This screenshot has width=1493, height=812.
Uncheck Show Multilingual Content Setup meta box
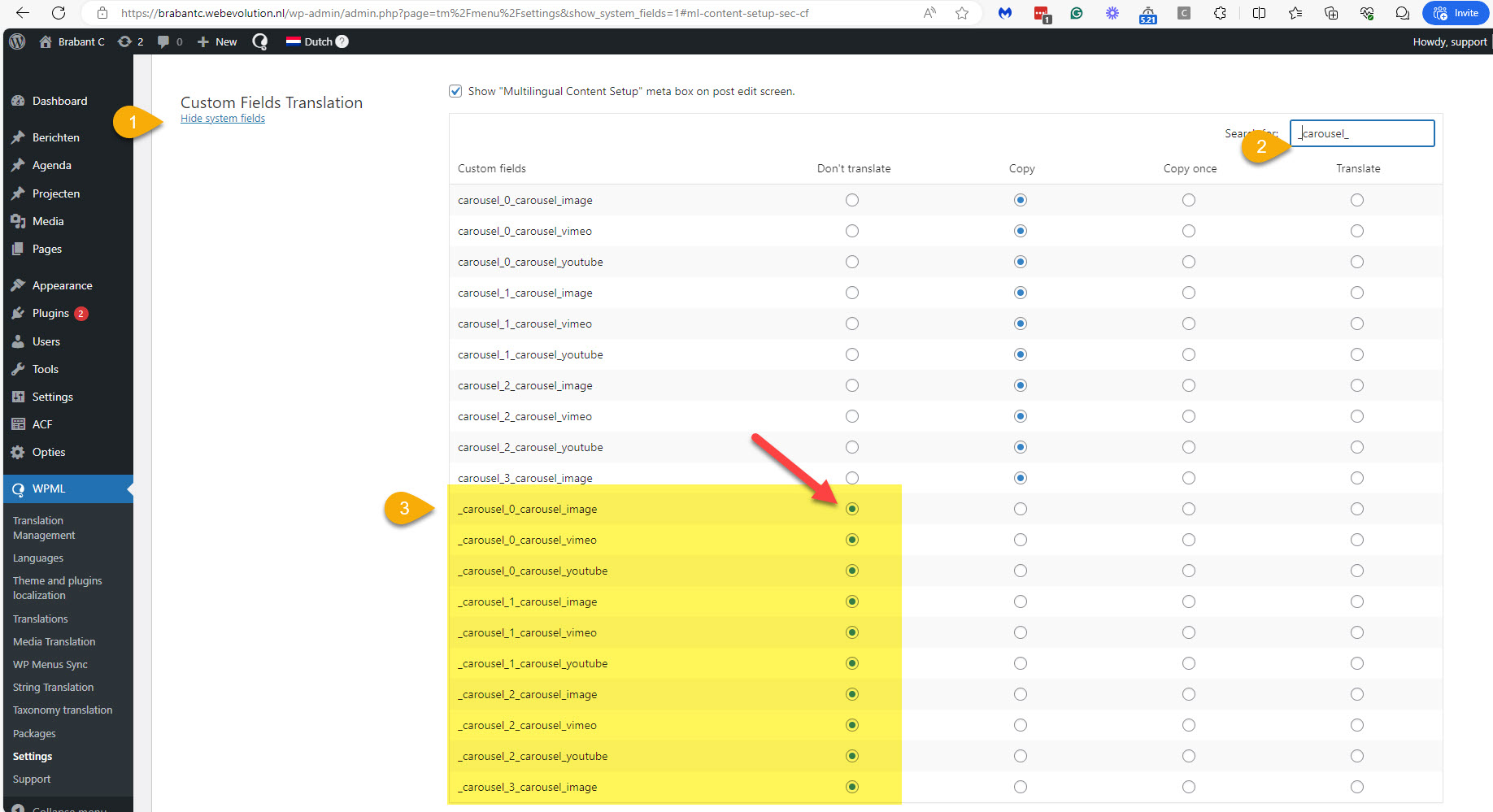point(456,91)
